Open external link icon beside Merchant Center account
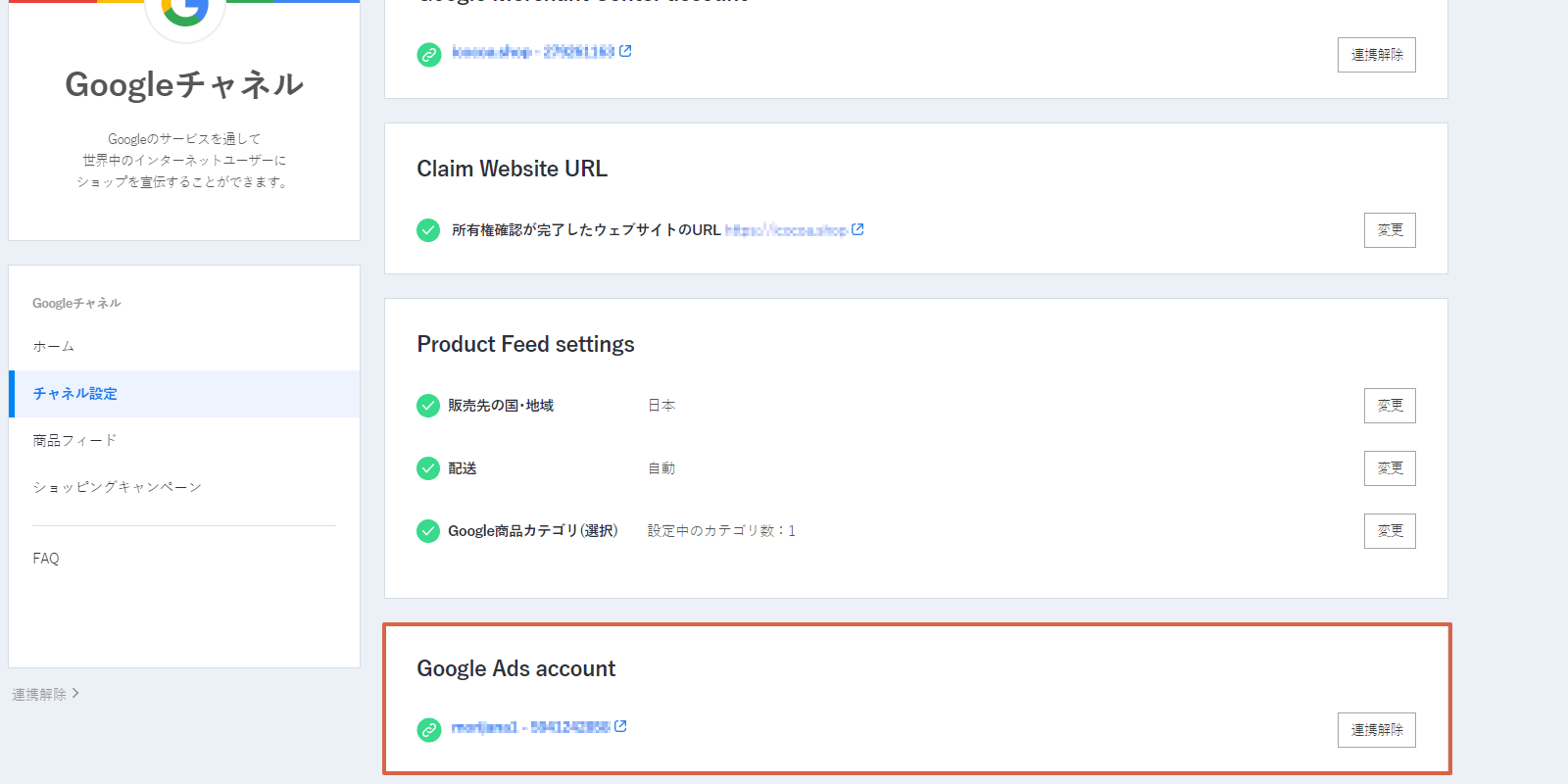 tap(625, 51)
